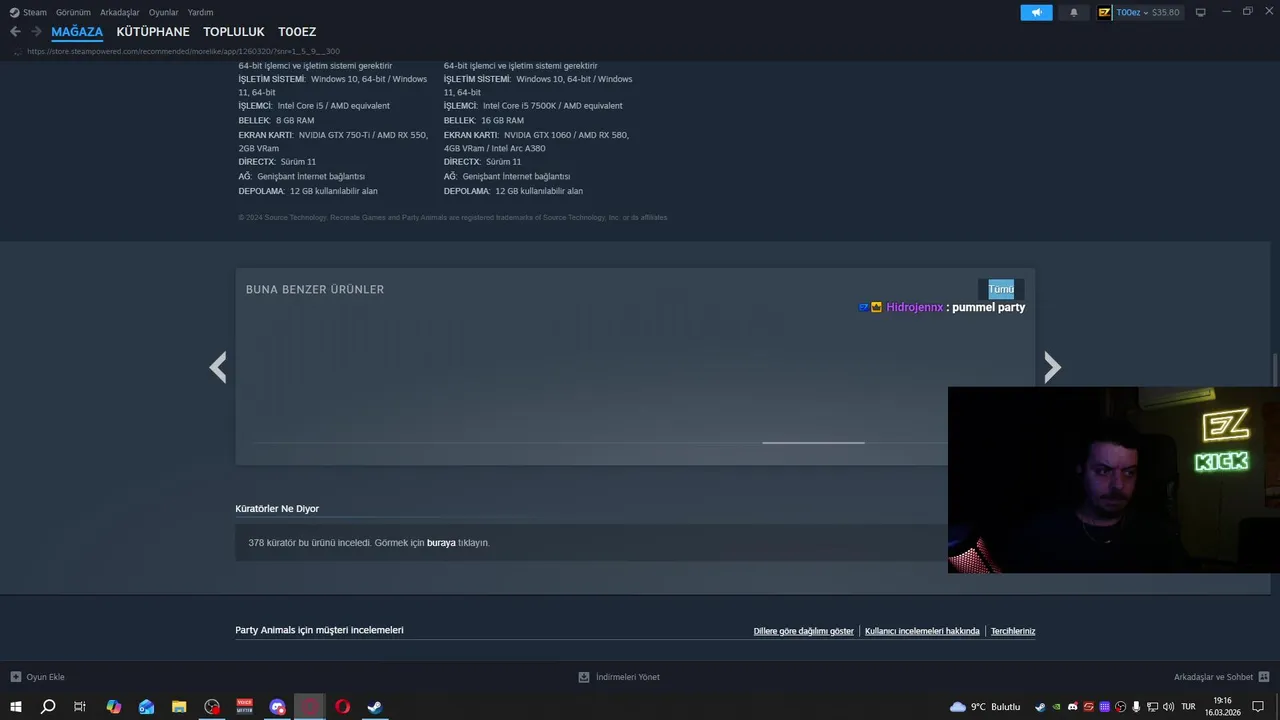Click the webcam overlay thumbnail
The width and height of the screenshot is (1280, 720).
(x=1113, y=480)
